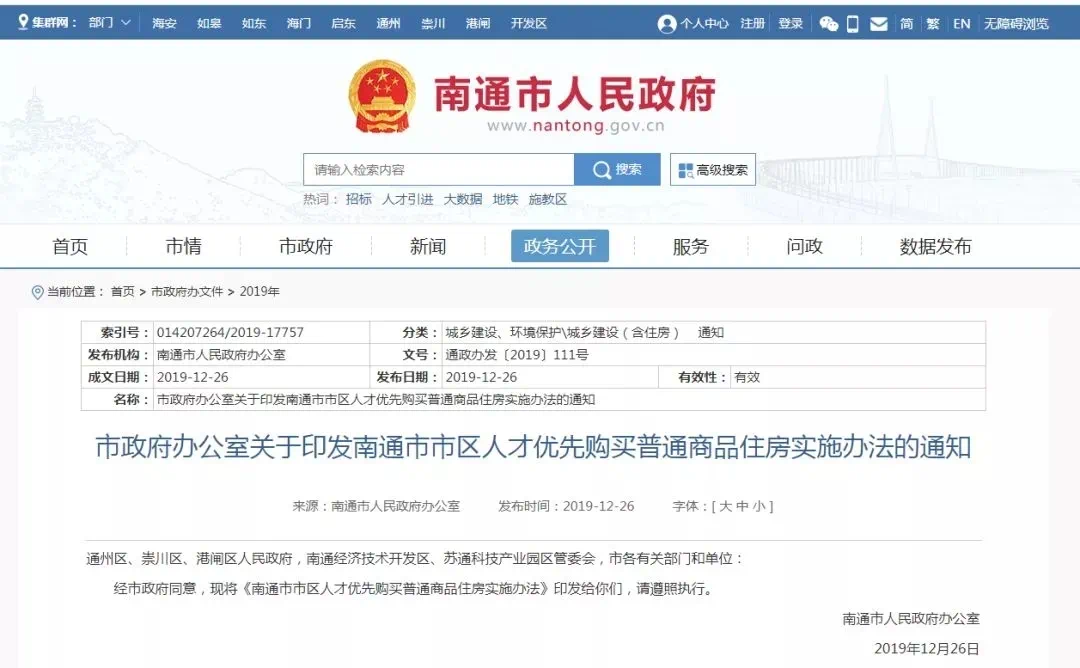Click 登录 to log in

pos(790,23)
